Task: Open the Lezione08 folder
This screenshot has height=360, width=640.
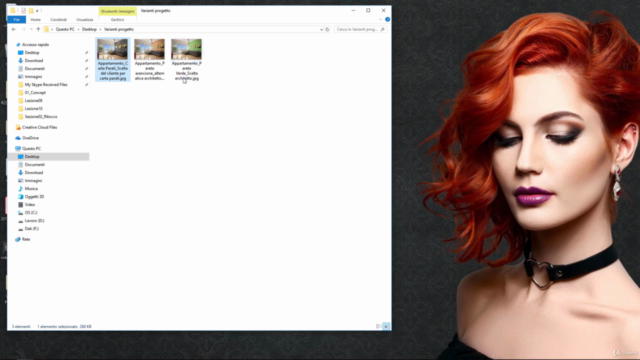Action: coord(33,100)
